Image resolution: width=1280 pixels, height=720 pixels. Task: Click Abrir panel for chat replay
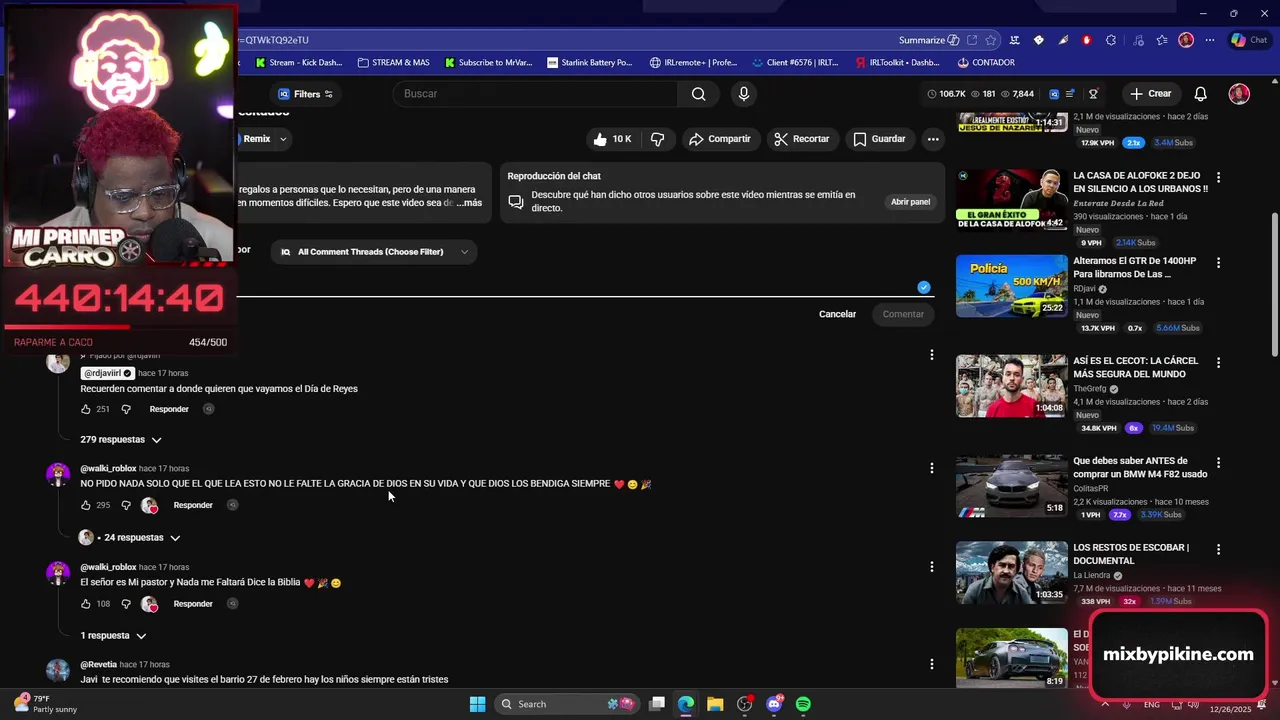910,202
